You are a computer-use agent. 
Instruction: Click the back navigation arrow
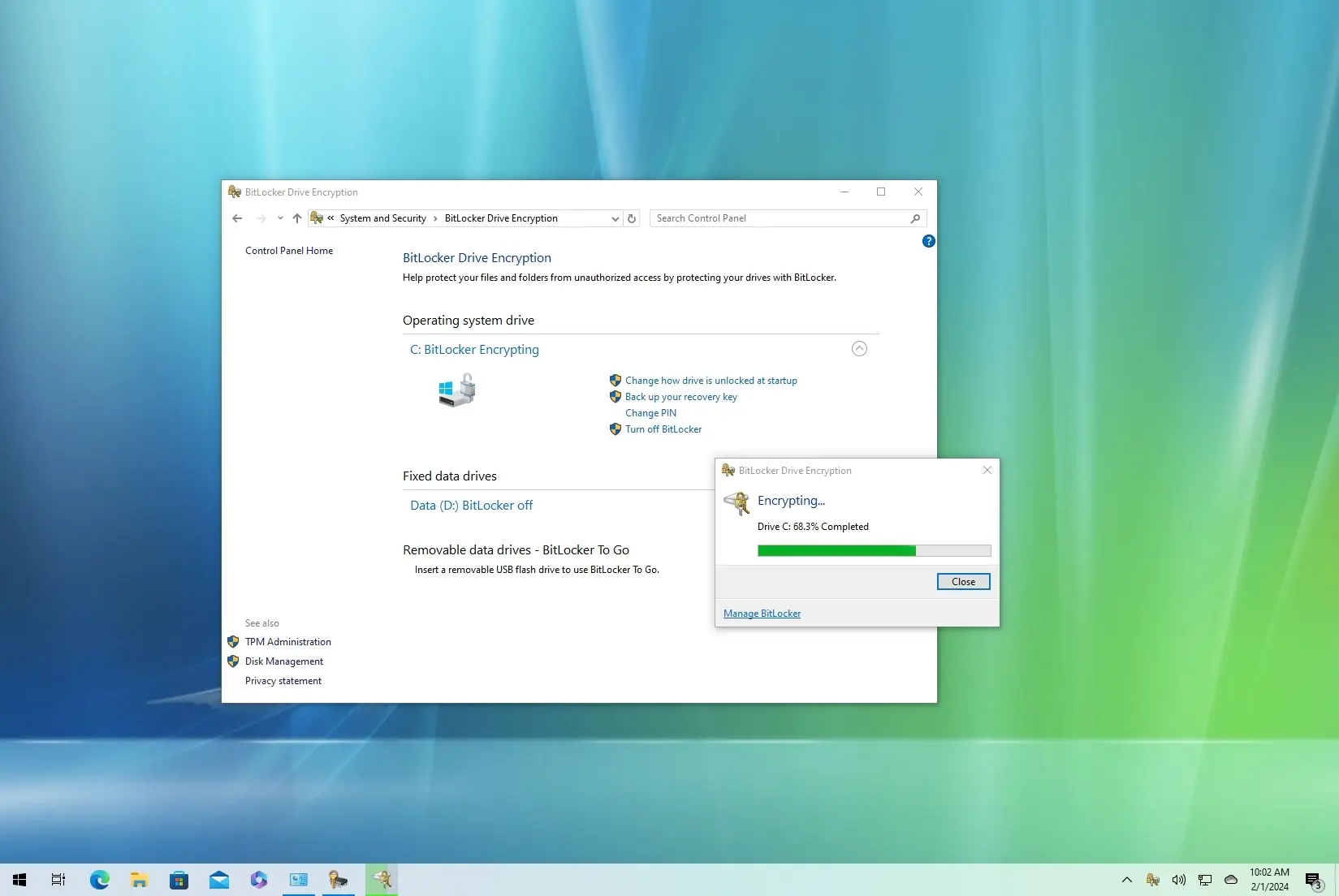coord(237,218)
